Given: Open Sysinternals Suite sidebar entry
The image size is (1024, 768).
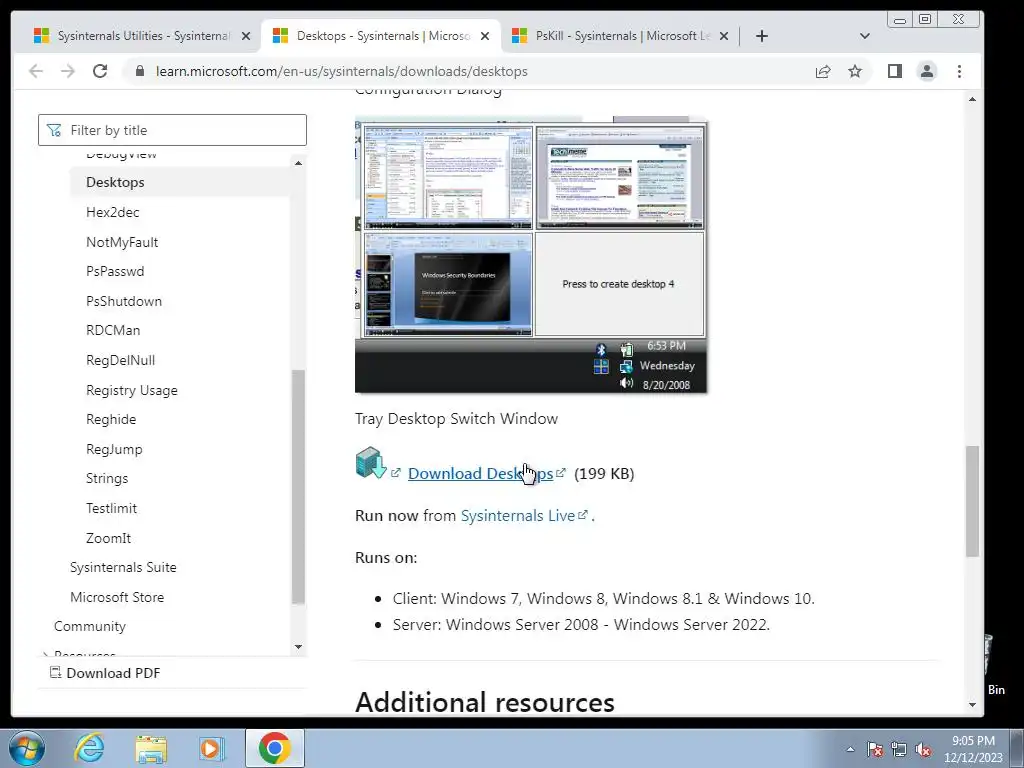Looking at the screenshot, I should tap(123, 568).
